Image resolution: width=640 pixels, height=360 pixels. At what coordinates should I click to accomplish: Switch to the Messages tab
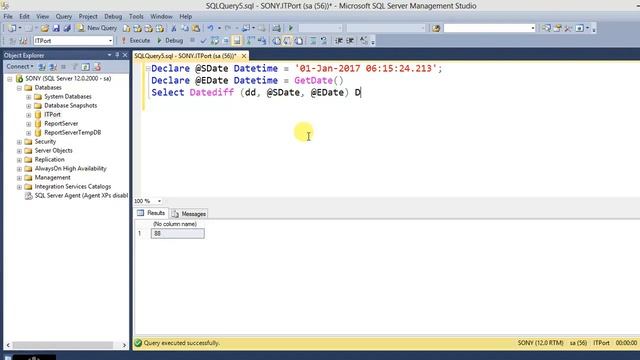click(x=189, y=213)
